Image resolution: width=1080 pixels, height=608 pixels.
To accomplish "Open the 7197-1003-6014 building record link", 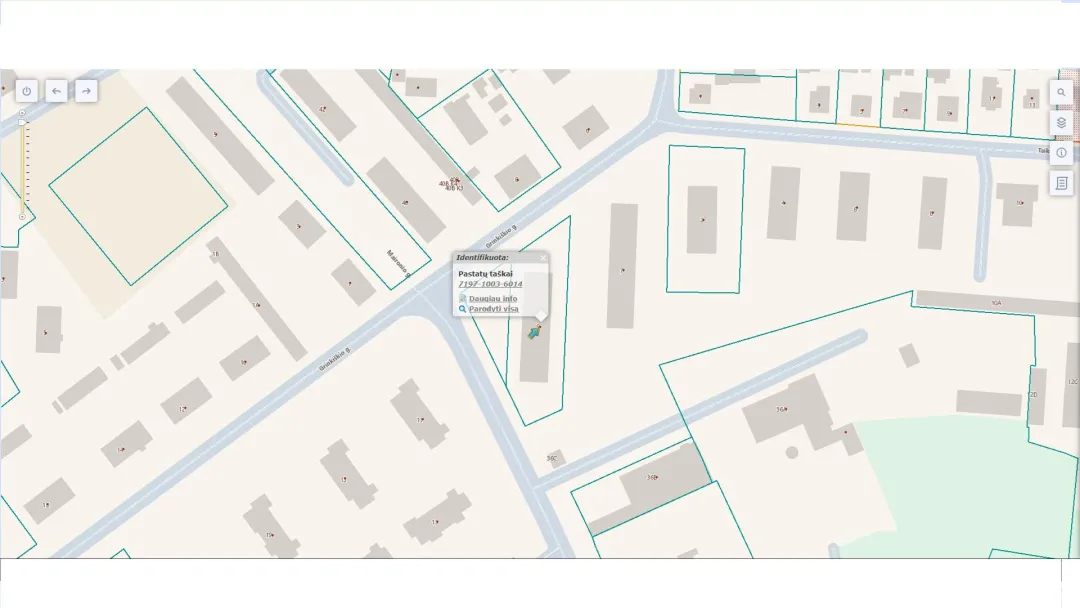I will pyautogui.click(x=490, y=284).
